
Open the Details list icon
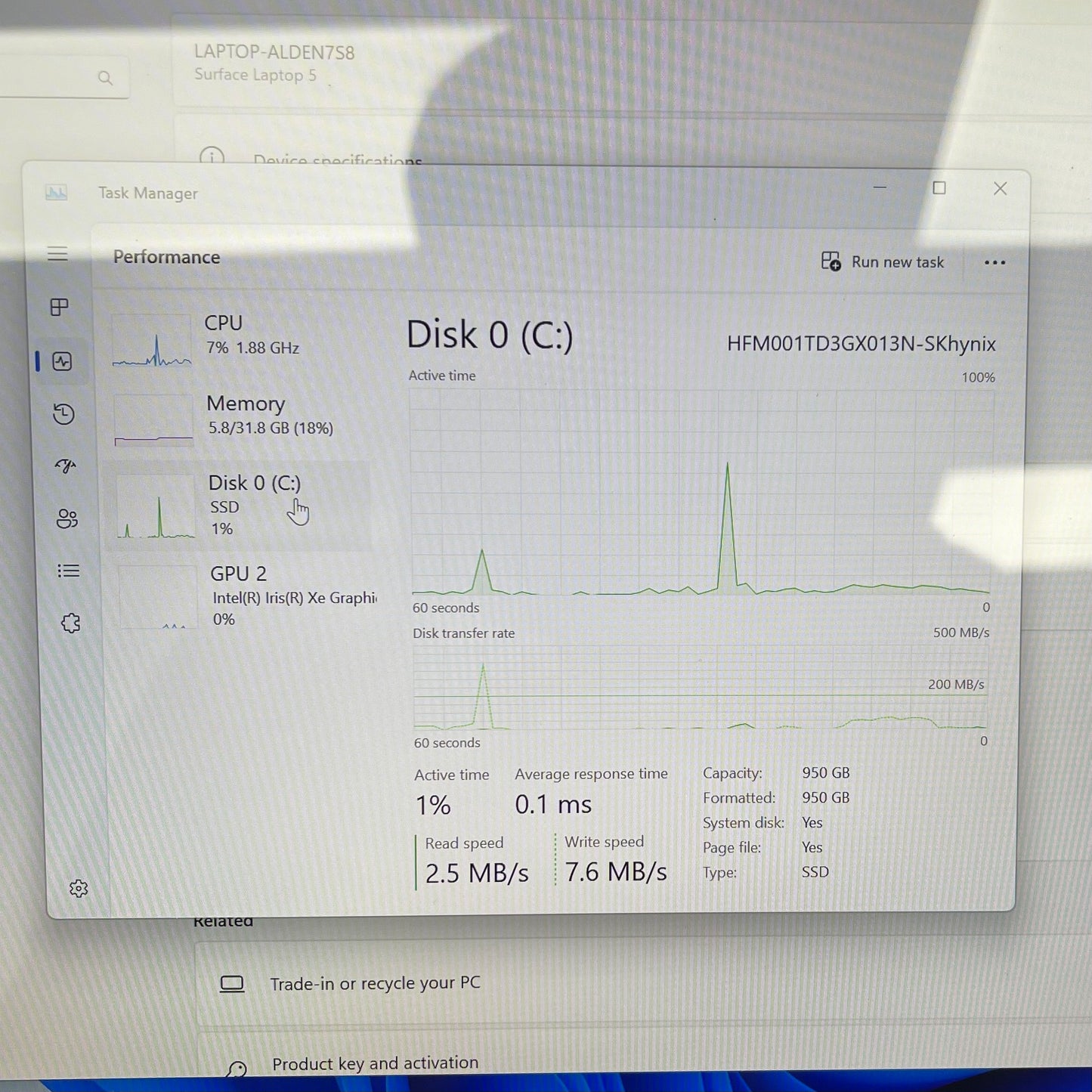pos(68,571)
